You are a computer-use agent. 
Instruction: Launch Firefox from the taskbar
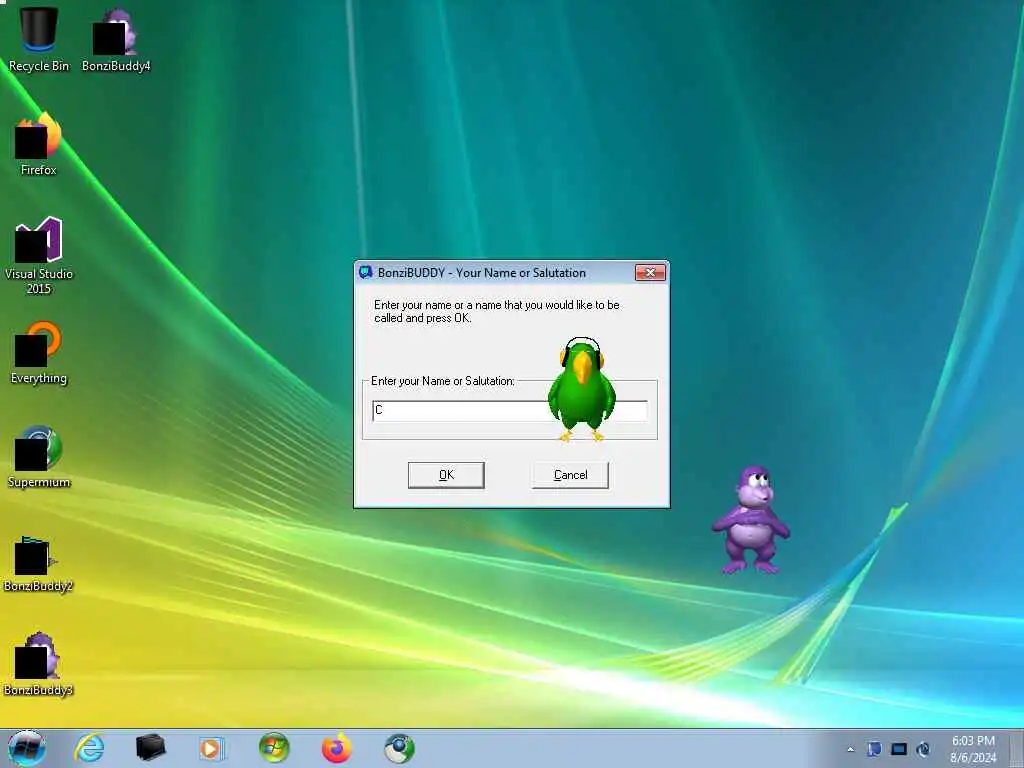336,748
